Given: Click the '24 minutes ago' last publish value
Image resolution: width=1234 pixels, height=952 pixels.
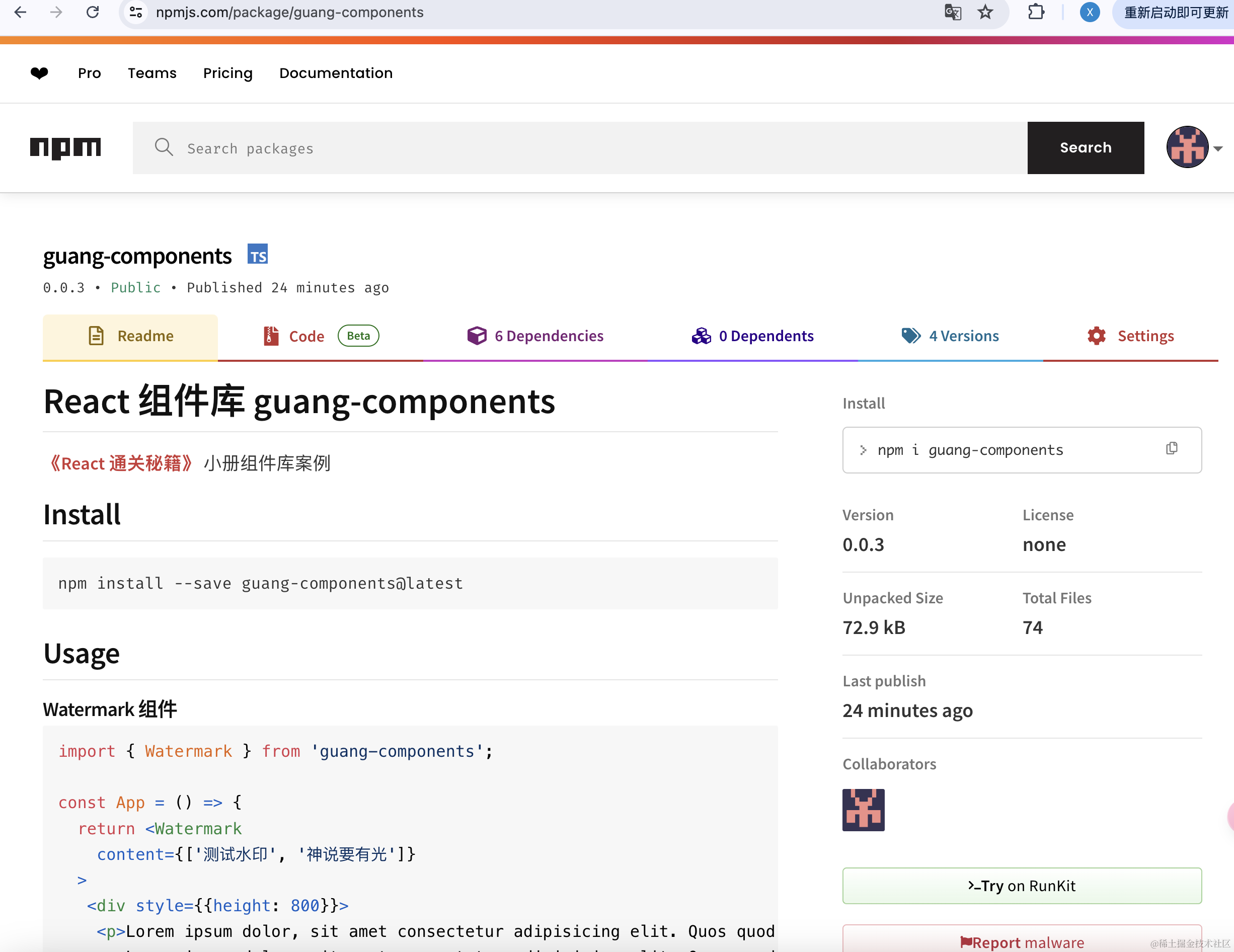Looking at the screenshot, I should (908, 710).
